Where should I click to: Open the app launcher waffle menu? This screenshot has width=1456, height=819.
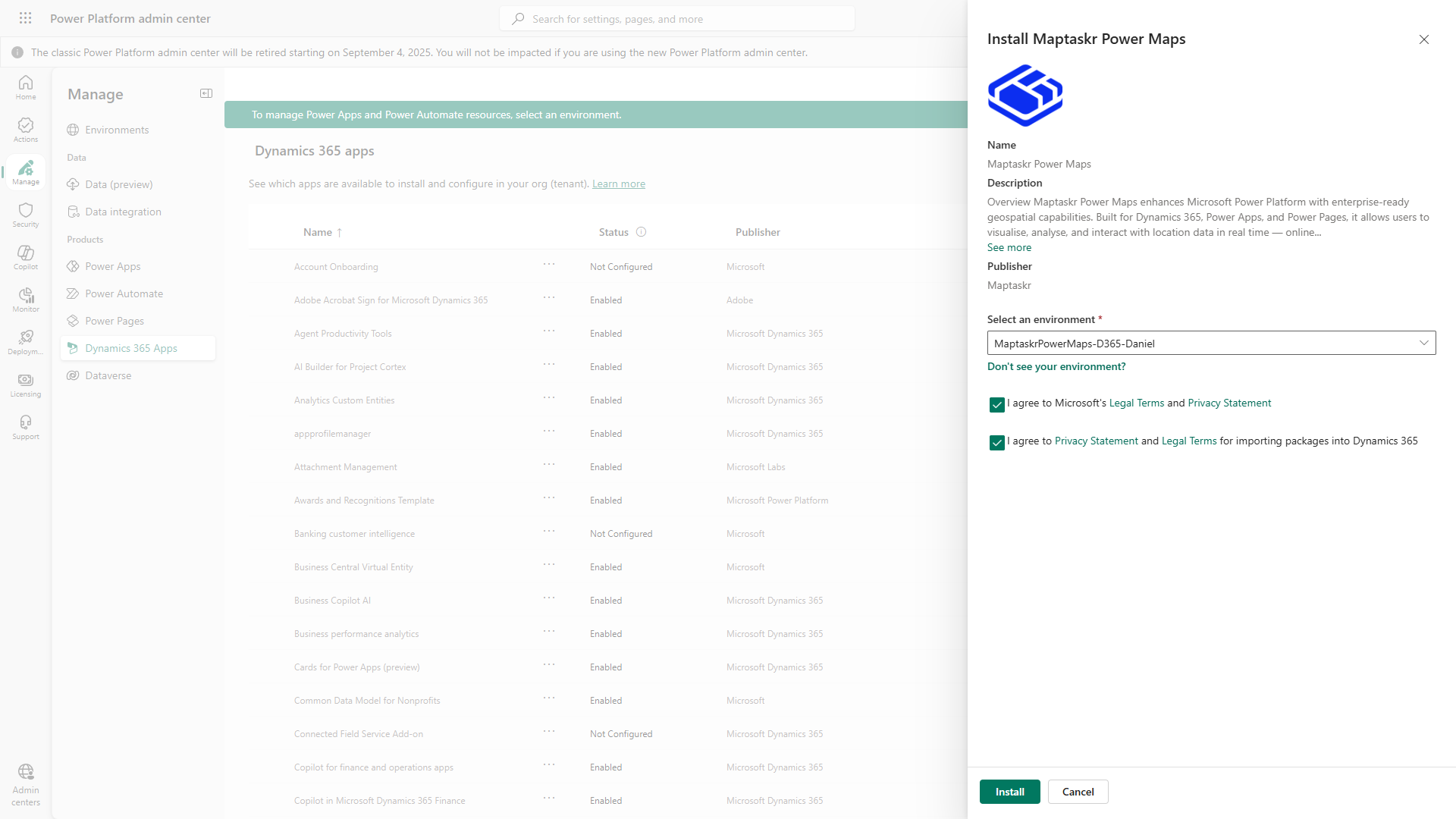25,17
